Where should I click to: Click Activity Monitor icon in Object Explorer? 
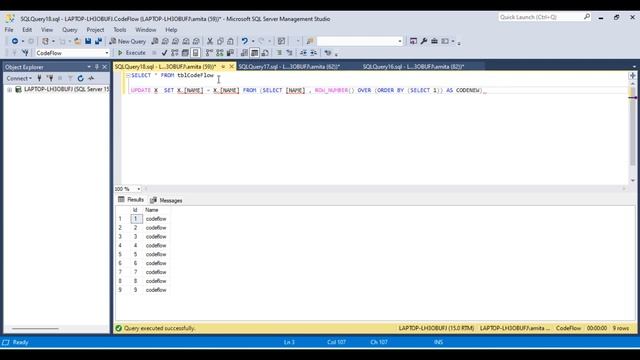(x=91, y=78)
